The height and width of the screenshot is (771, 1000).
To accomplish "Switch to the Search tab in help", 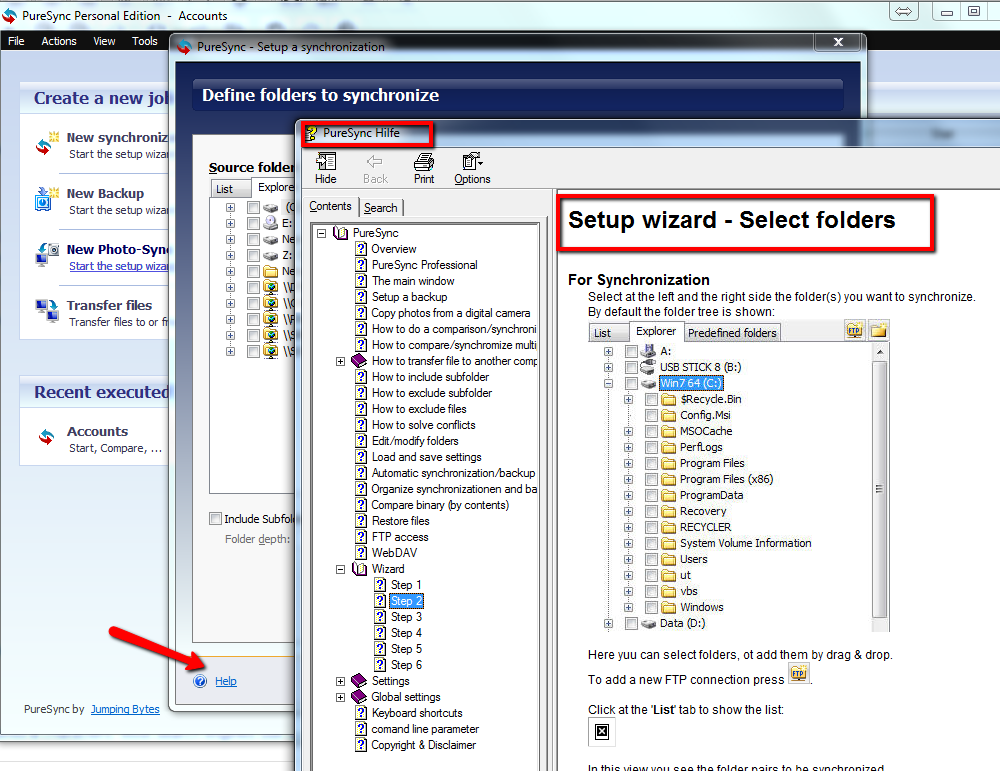I will tap(381, 207).
